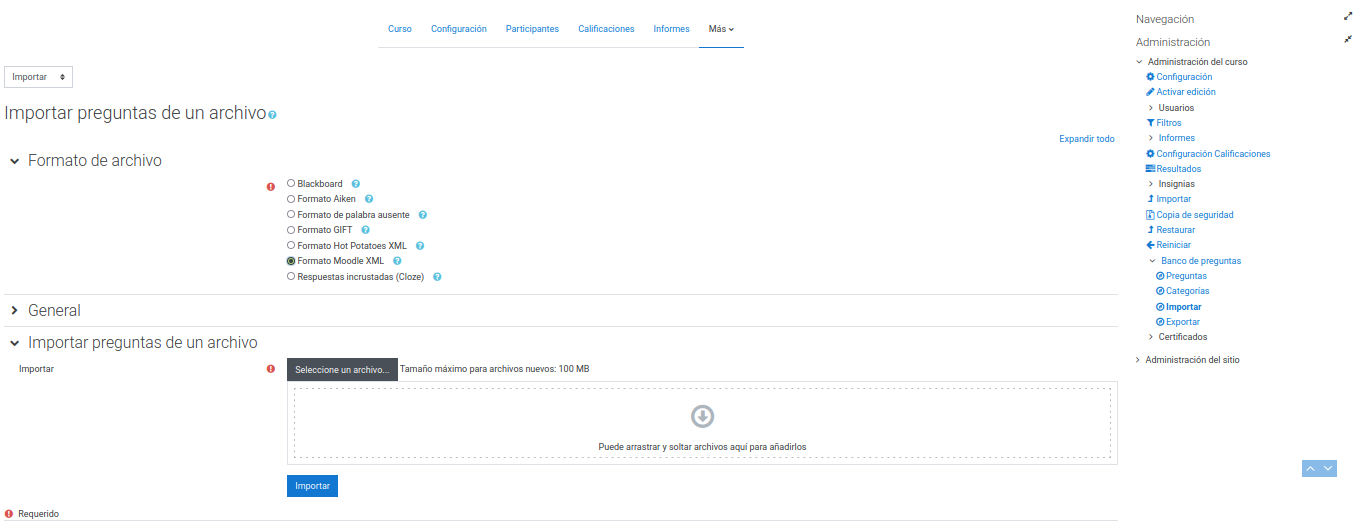Select Formato Aiken radio button
The width and height of the screenshot is (1357, 528).
(291, 199)
